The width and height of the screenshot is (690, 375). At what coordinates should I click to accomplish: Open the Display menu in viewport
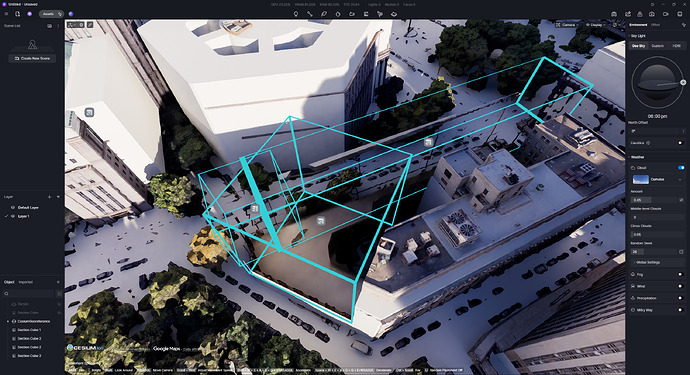[x=595, y=25]
